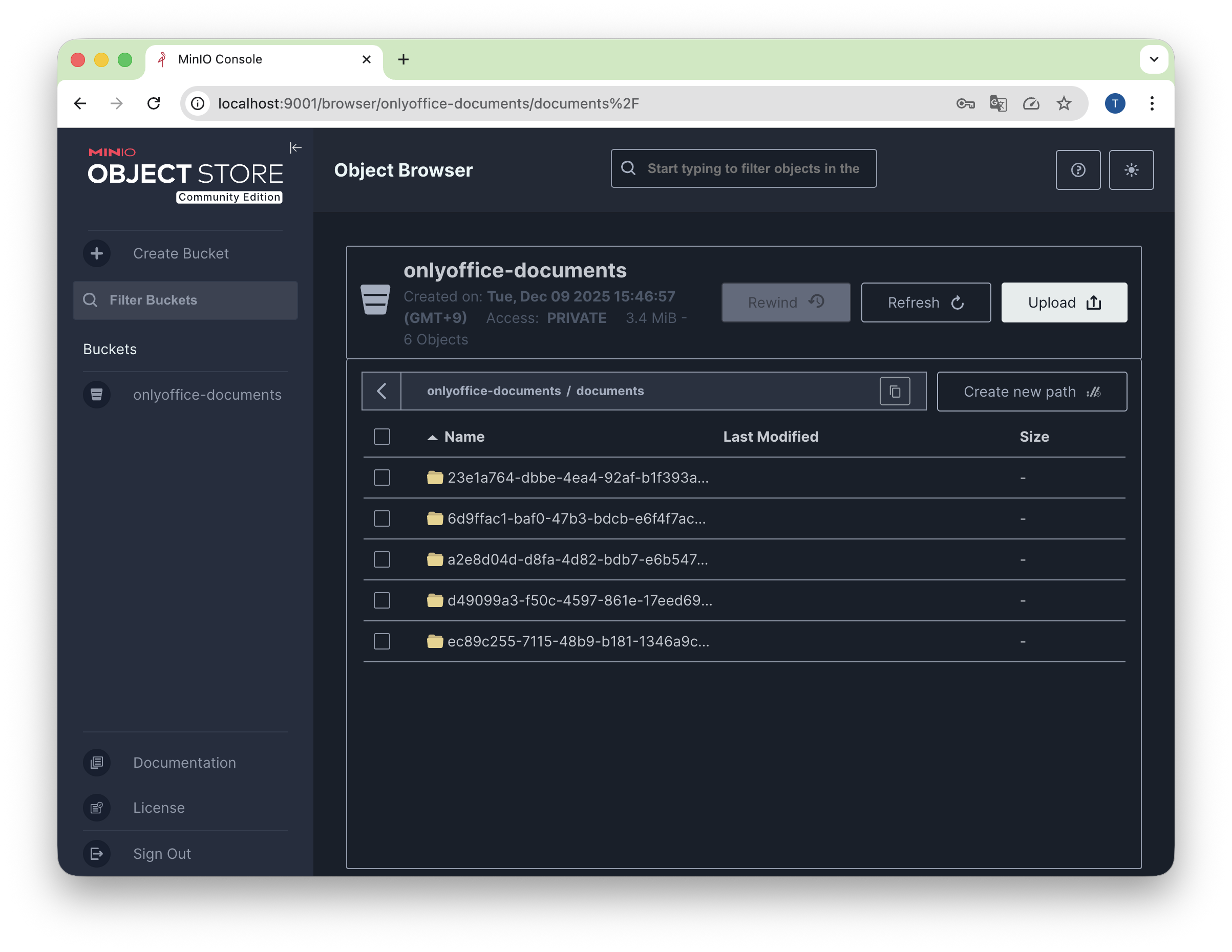The height and width of the screenshot is (952, 1232).
Task: Click the Refresh button
Action: tap(926, 302)
